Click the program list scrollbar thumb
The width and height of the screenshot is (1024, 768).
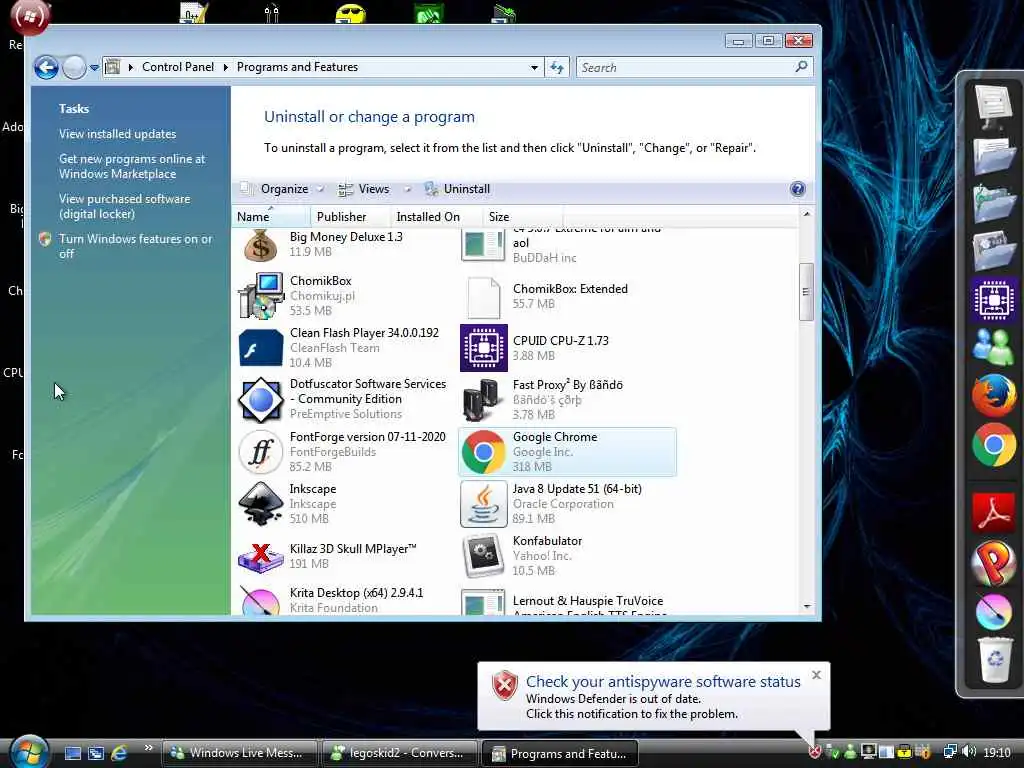tap(807, 292)
